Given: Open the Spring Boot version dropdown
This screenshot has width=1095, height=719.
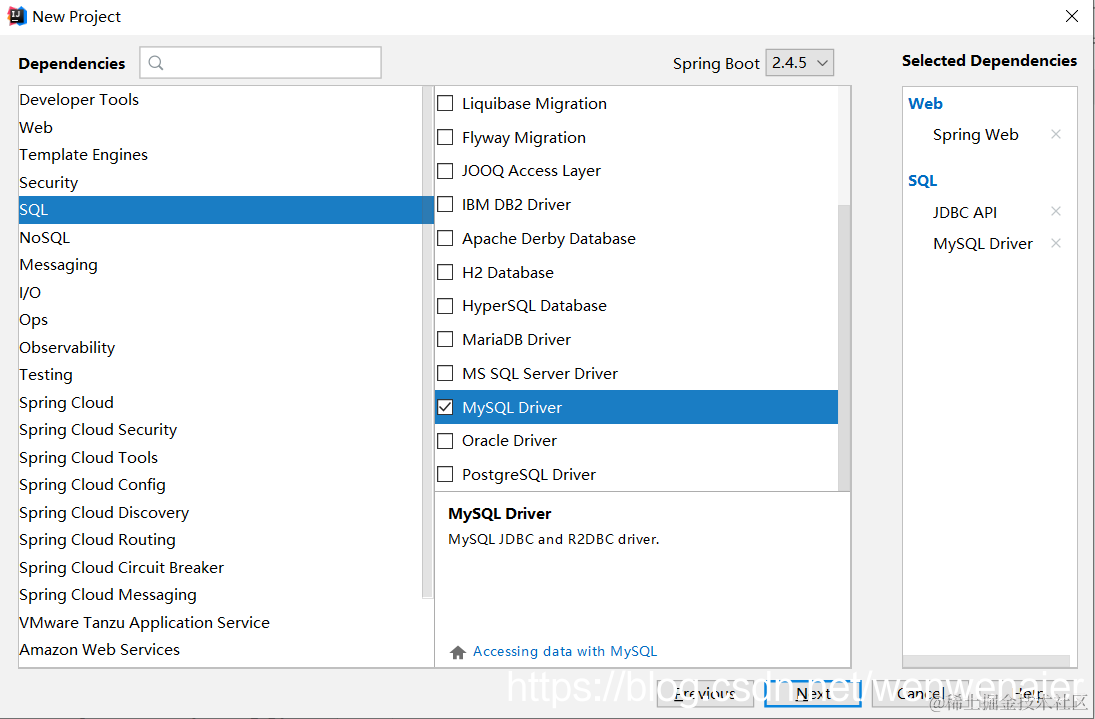Looking at the screenshot, I should (x=800, y=63).
